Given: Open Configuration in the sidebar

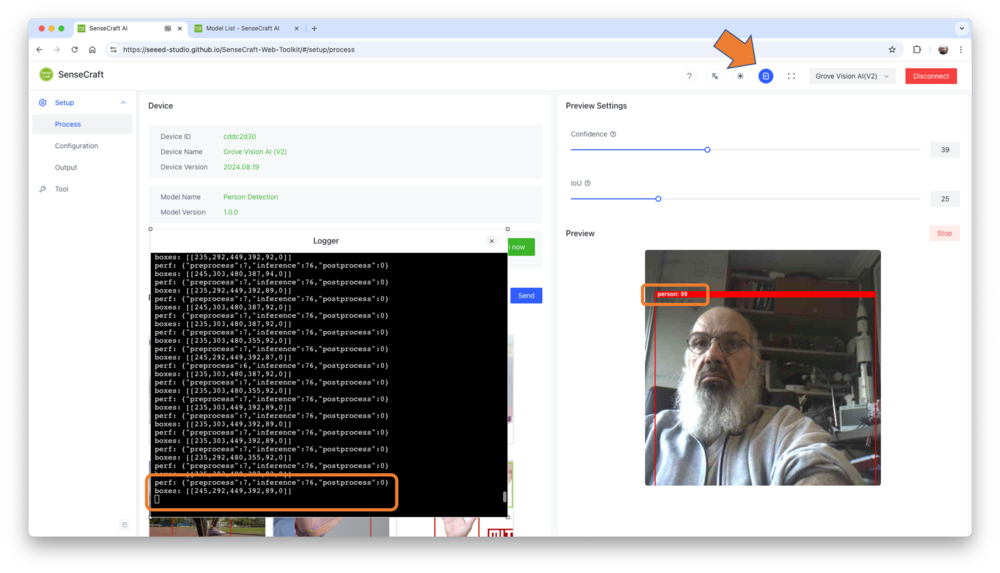Looking at the screenshot, I should 76,146.
